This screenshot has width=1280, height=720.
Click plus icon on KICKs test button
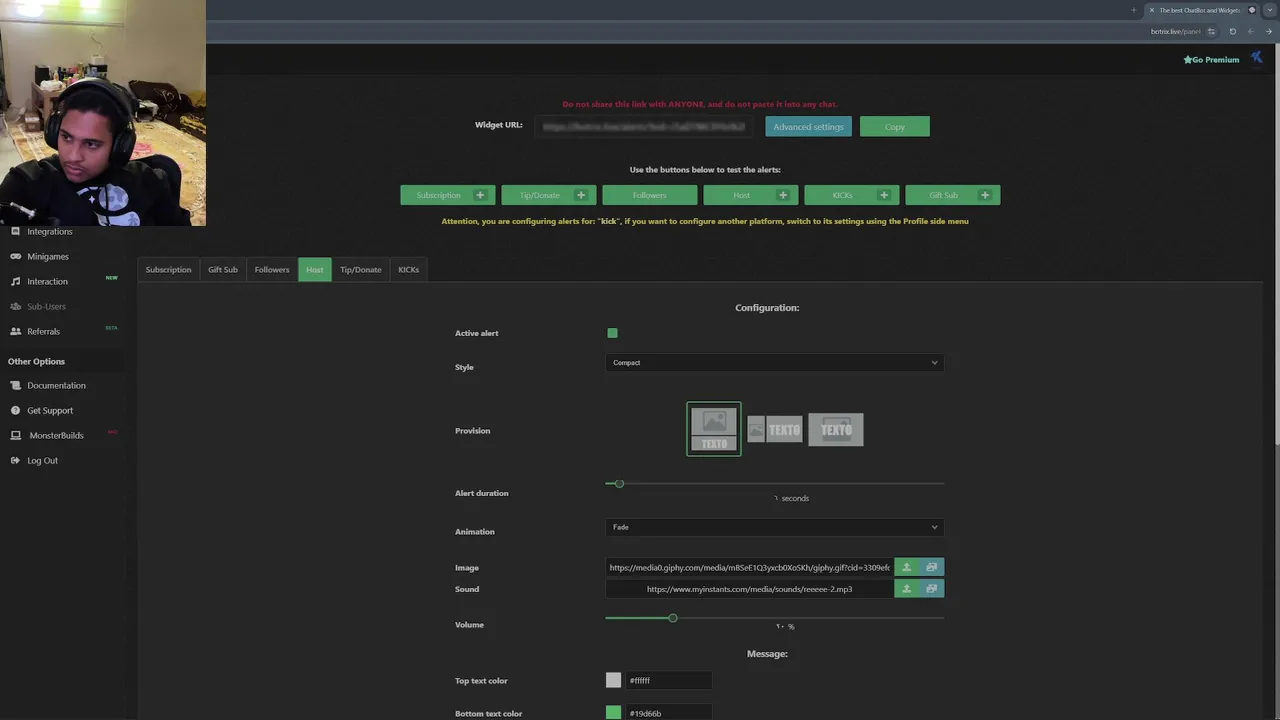point(884,195)
